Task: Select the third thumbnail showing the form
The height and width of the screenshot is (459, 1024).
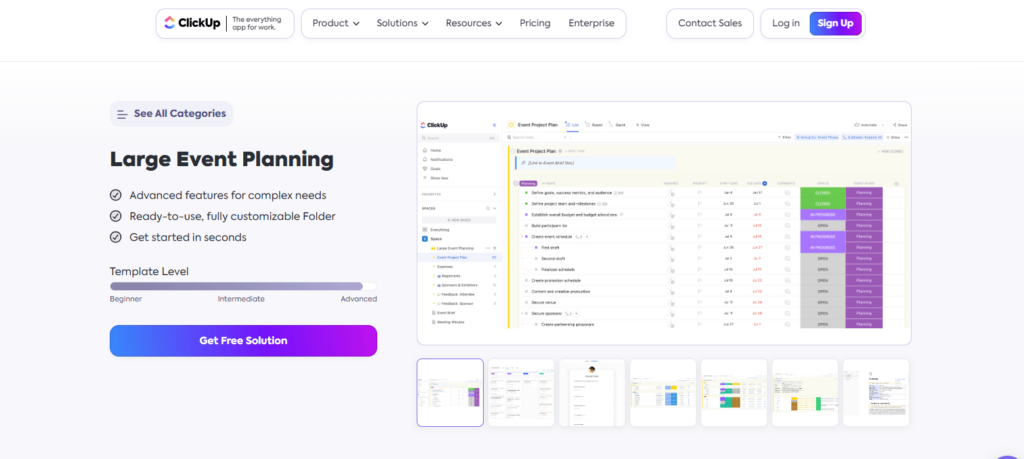Action: pos(592,392)
